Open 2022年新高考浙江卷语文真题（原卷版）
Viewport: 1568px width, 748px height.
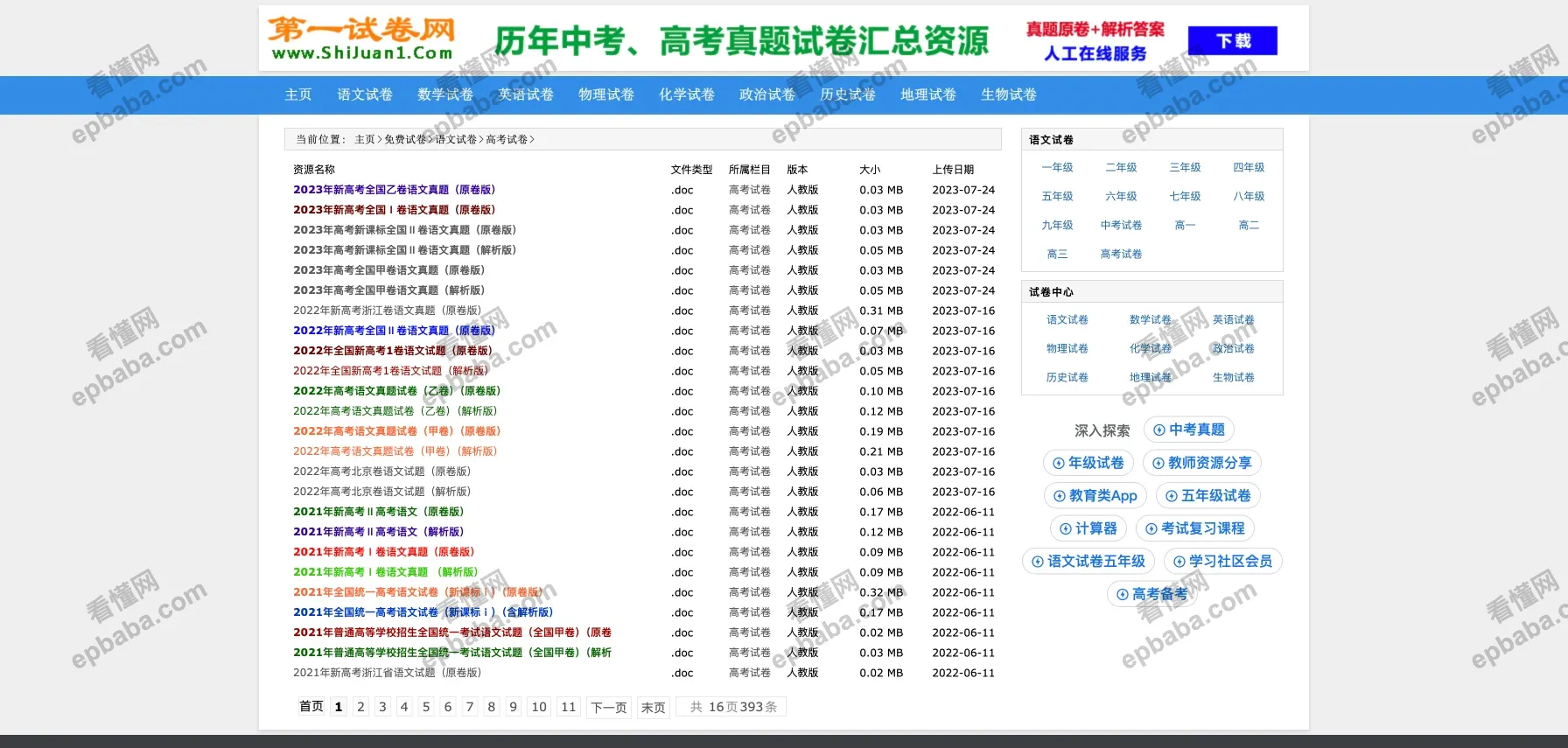388,311
